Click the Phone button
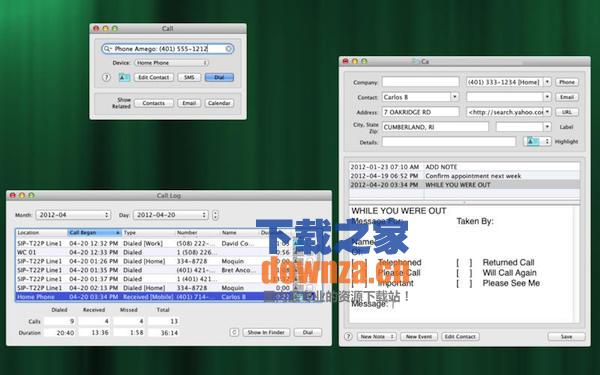The width and height of the screenshot is (600, 375). click(567, 82)
